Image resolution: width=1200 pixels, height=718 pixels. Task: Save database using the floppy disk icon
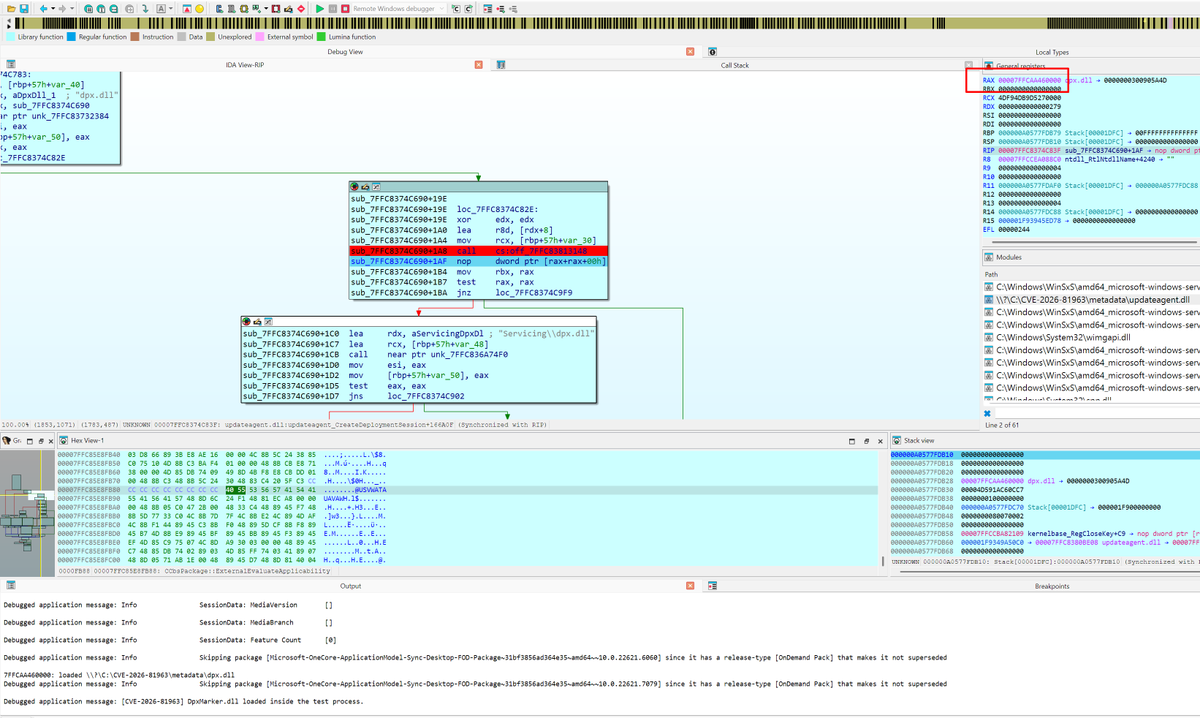tap(24, 8)
